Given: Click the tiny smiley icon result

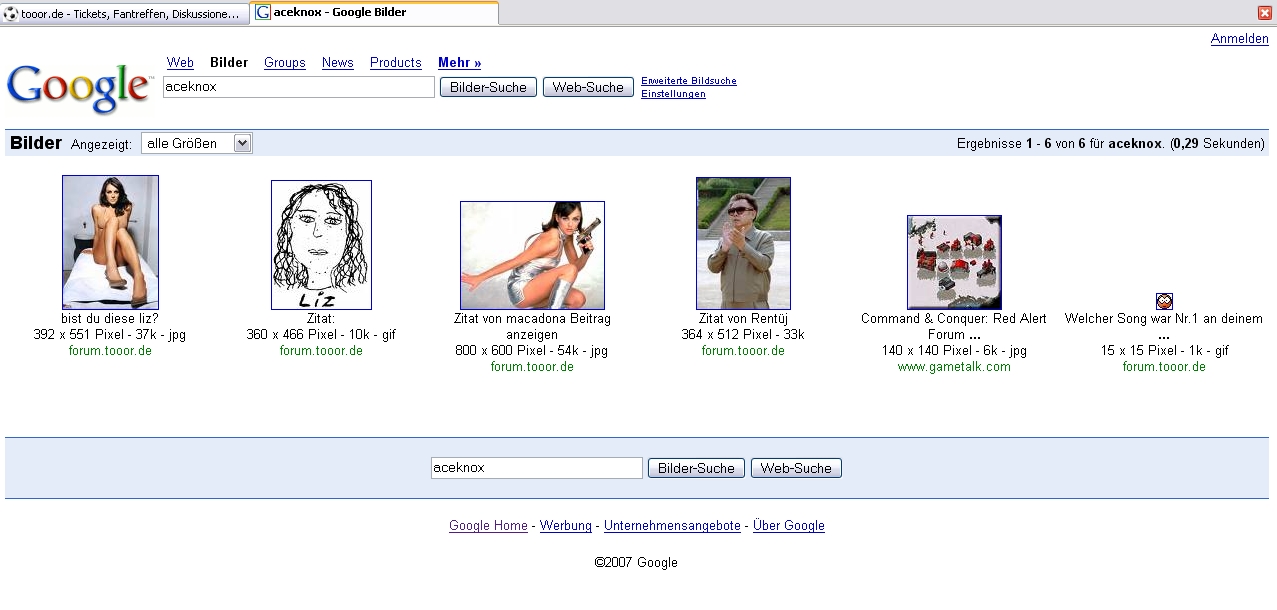Looking at the screenshot, I should click(x=1164, y=301).
